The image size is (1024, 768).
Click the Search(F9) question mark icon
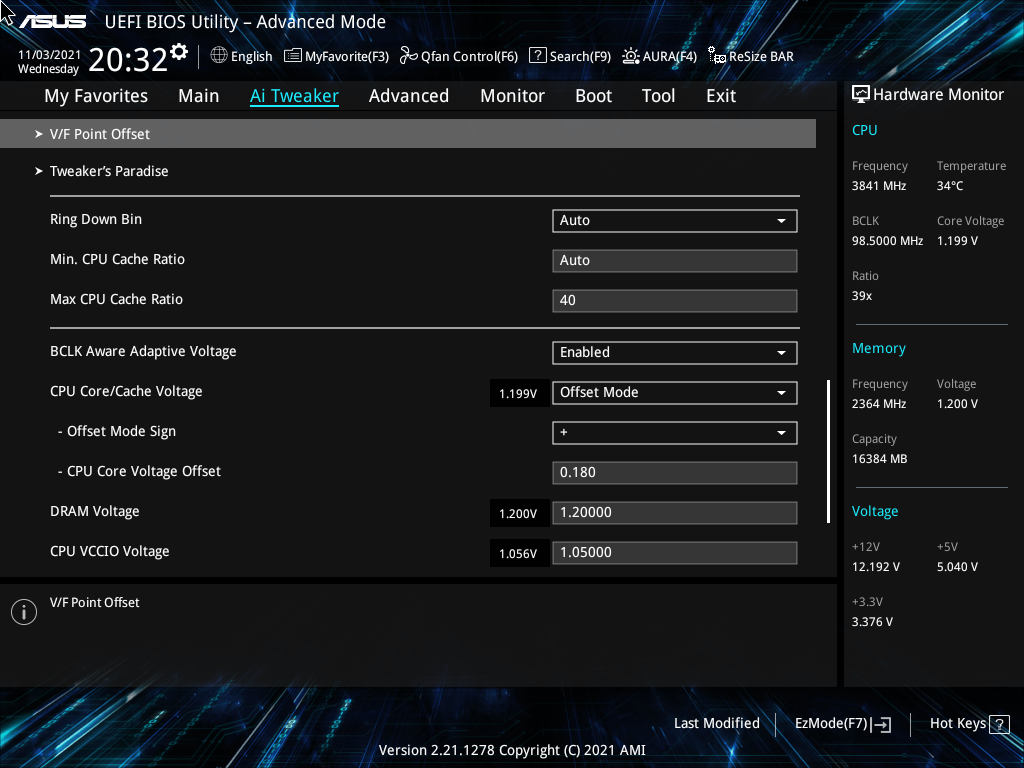click(537, 55)
